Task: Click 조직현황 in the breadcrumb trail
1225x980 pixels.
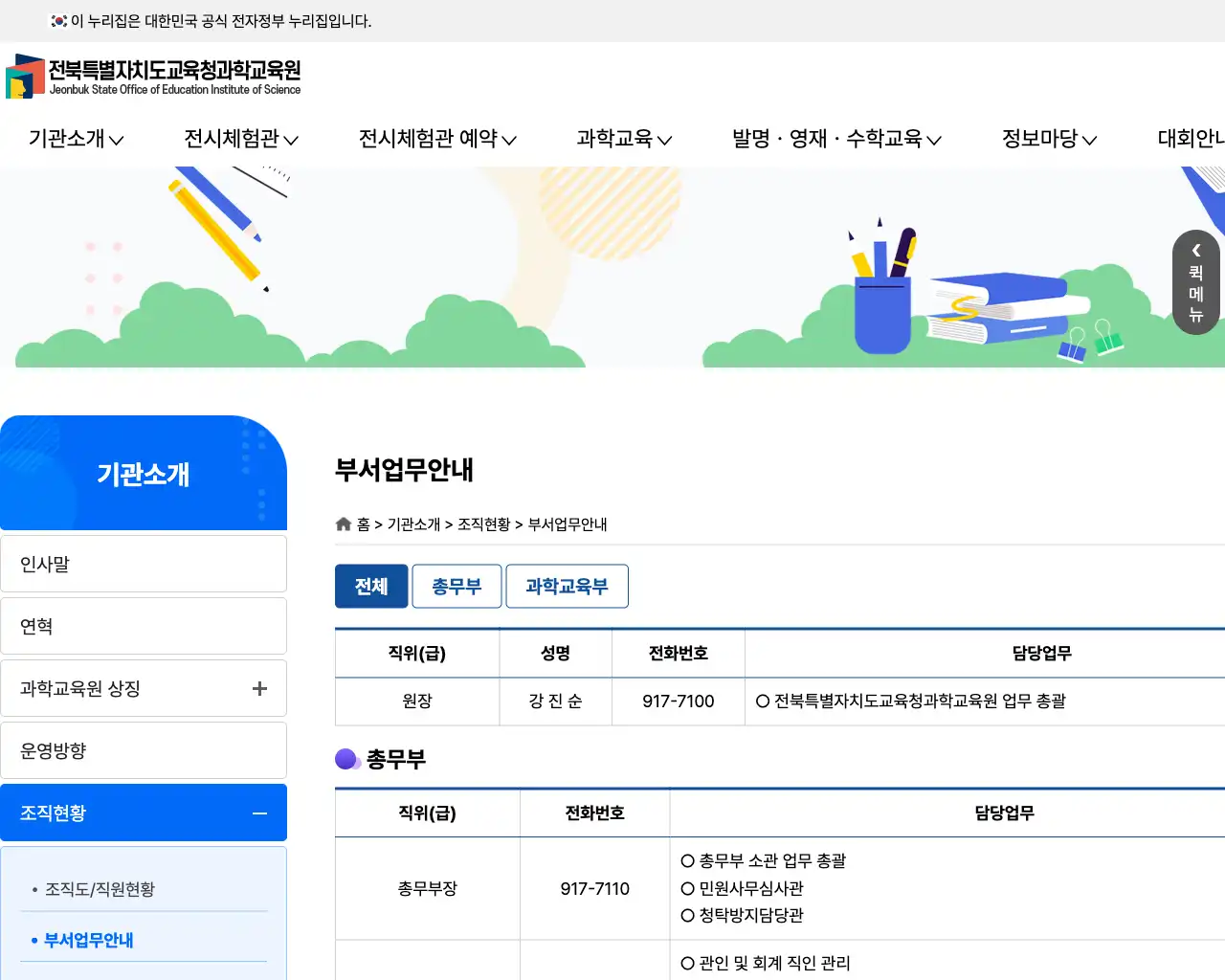Action: pos(483,523)
